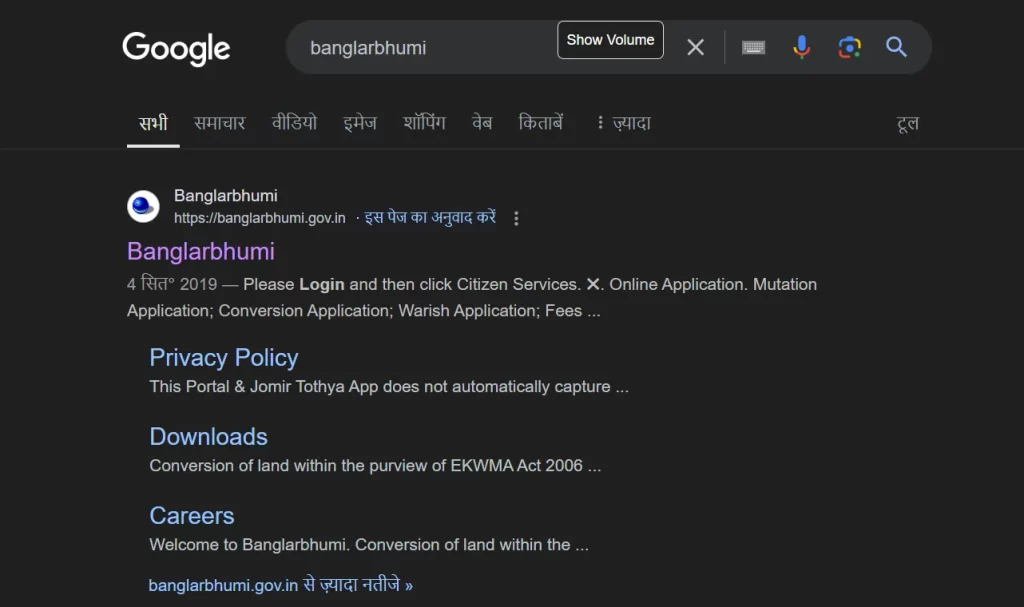Click more results from banglarbhumi.gov.in link

tap(281, 585)
